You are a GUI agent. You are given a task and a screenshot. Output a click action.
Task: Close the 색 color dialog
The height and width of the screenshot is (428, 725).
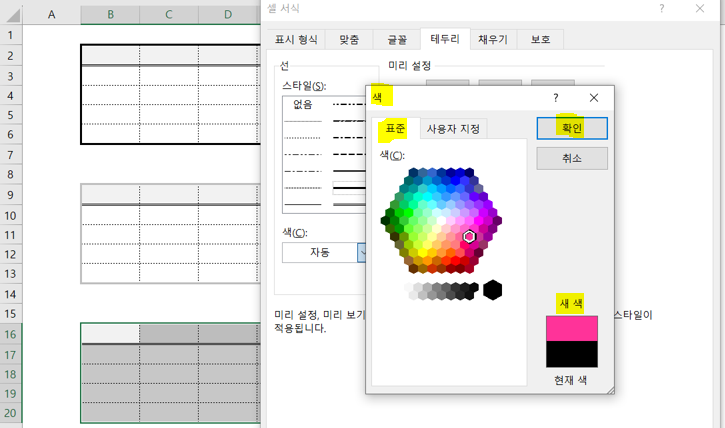pyautogui.click(x=594, y=98)
